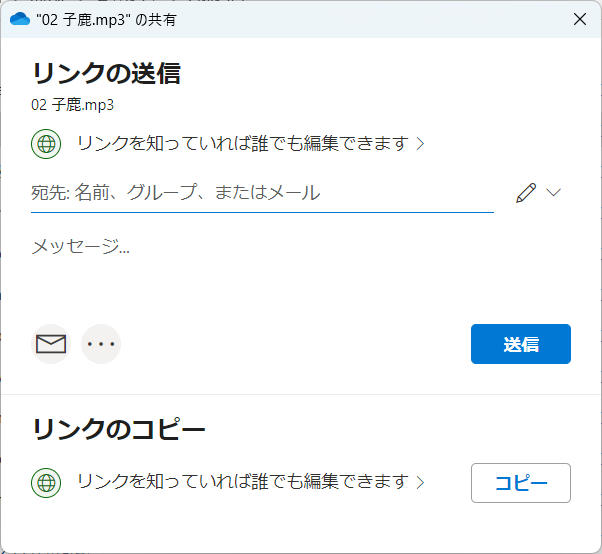Click the dialog title text in title bar
602x554 pixels.
106,20
